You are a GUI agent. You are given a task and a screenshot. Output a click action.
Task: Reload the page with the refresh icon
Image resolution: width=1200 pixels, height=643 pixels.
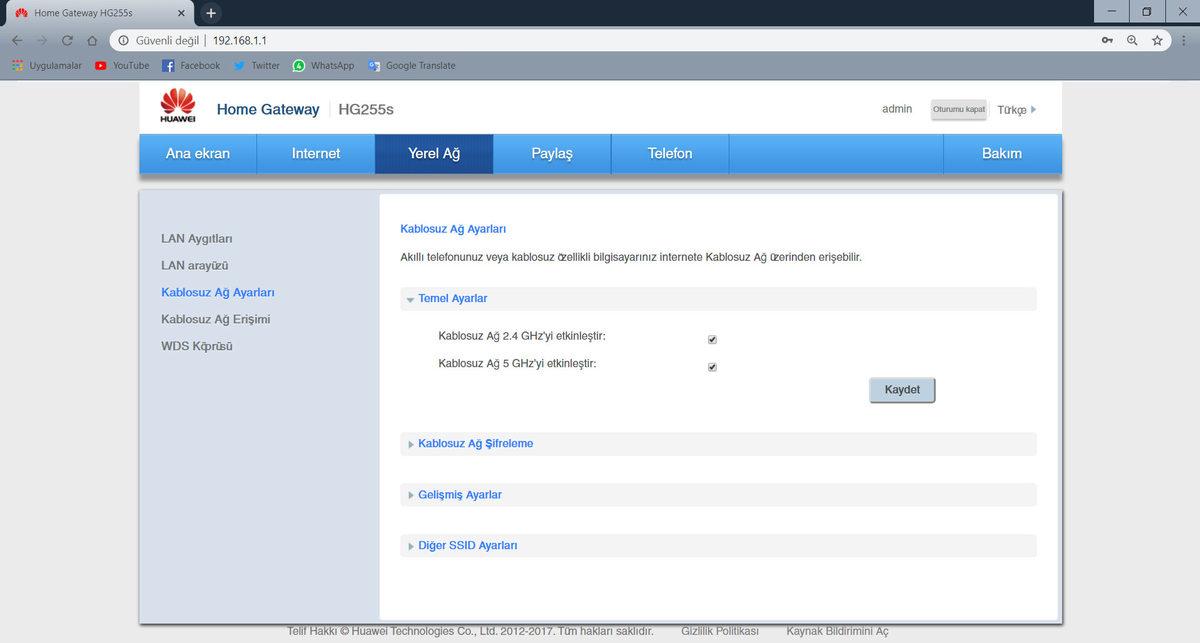coord(67,40)
